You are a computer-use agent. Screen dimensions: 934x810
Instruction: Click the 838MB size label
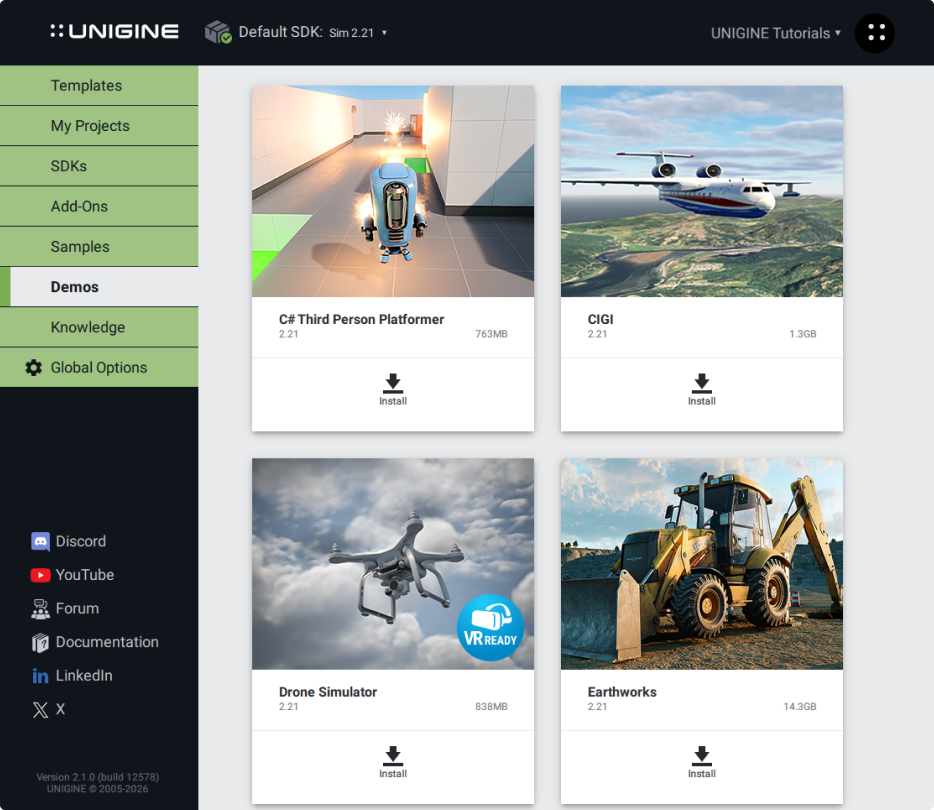click(491, 706)
